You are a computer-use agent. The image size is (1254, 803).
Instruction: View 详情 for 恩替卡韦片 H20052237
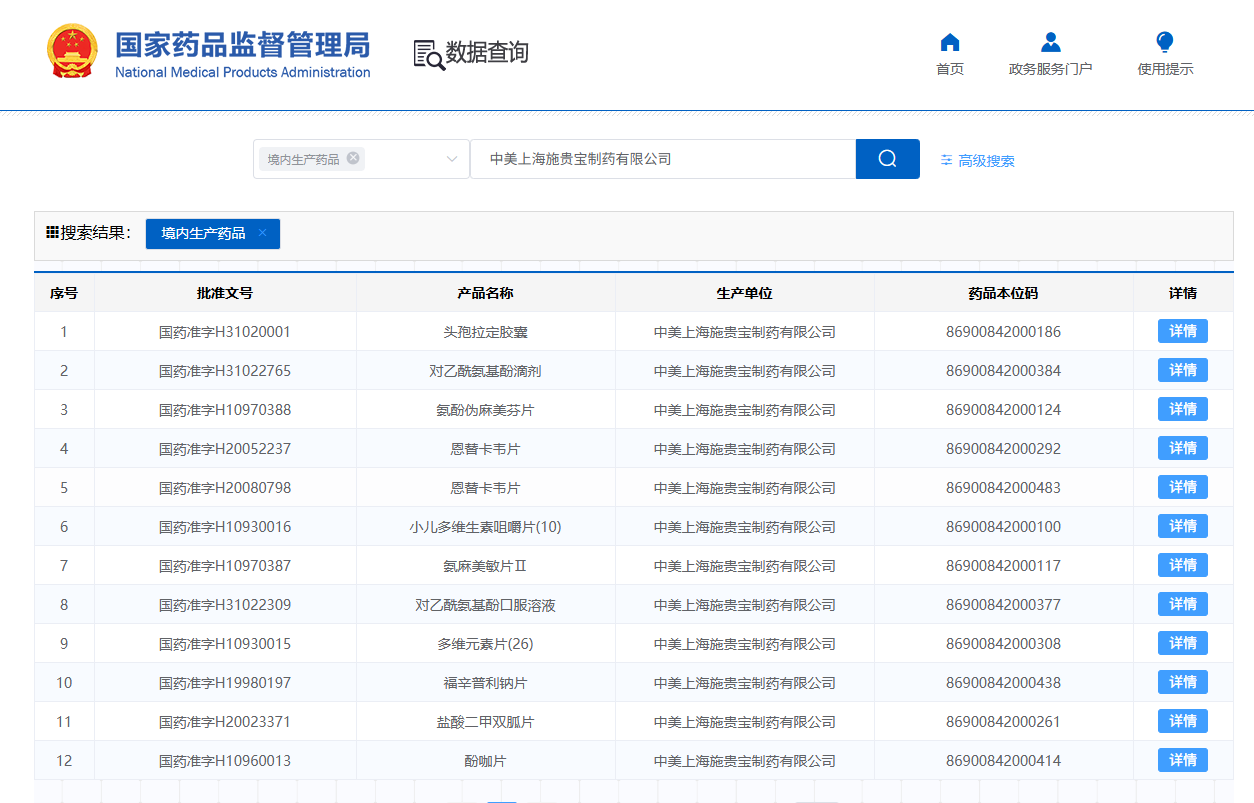(x=1182, y=448)
